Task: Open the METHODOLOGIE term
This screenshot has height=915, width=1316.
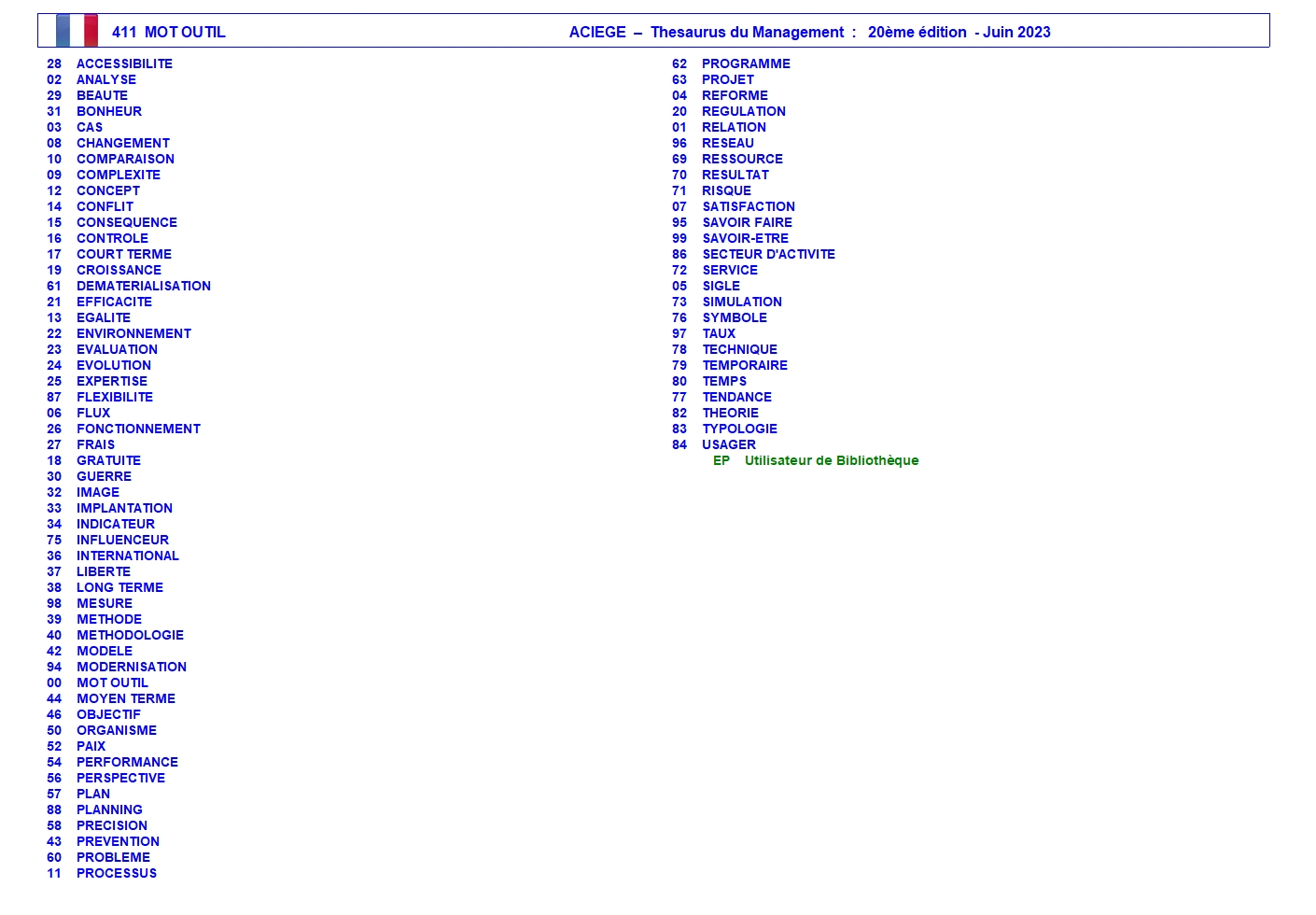Action: tap(130, 635)
